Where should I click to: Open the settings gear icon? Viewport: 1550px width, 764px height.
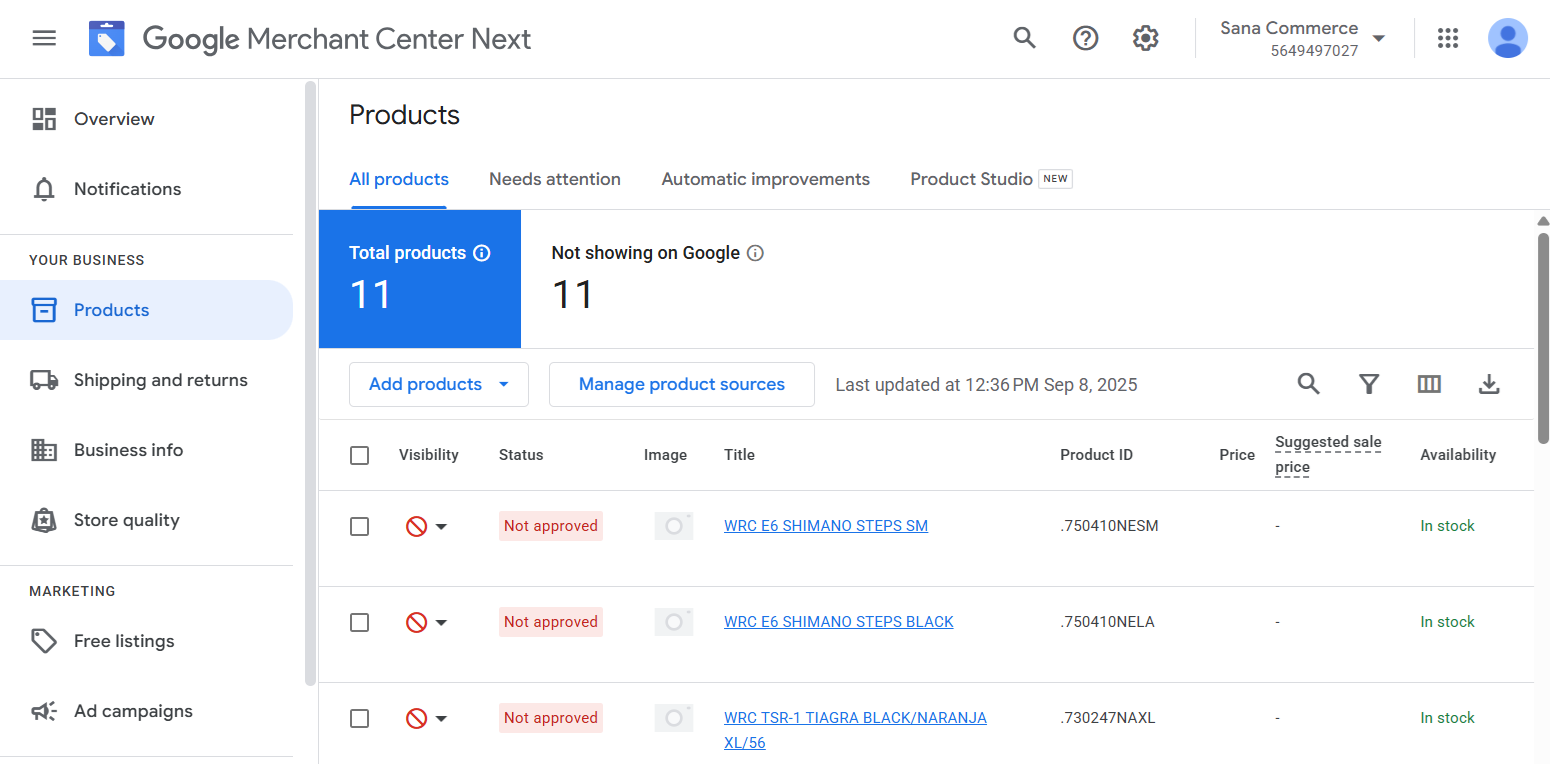1145,38
